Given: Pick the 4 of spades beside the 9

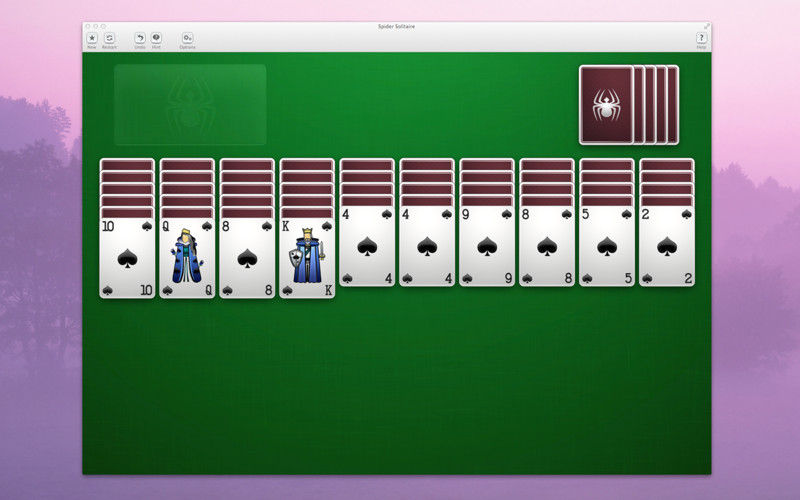Looking at the screenshot, I should 427,246.
